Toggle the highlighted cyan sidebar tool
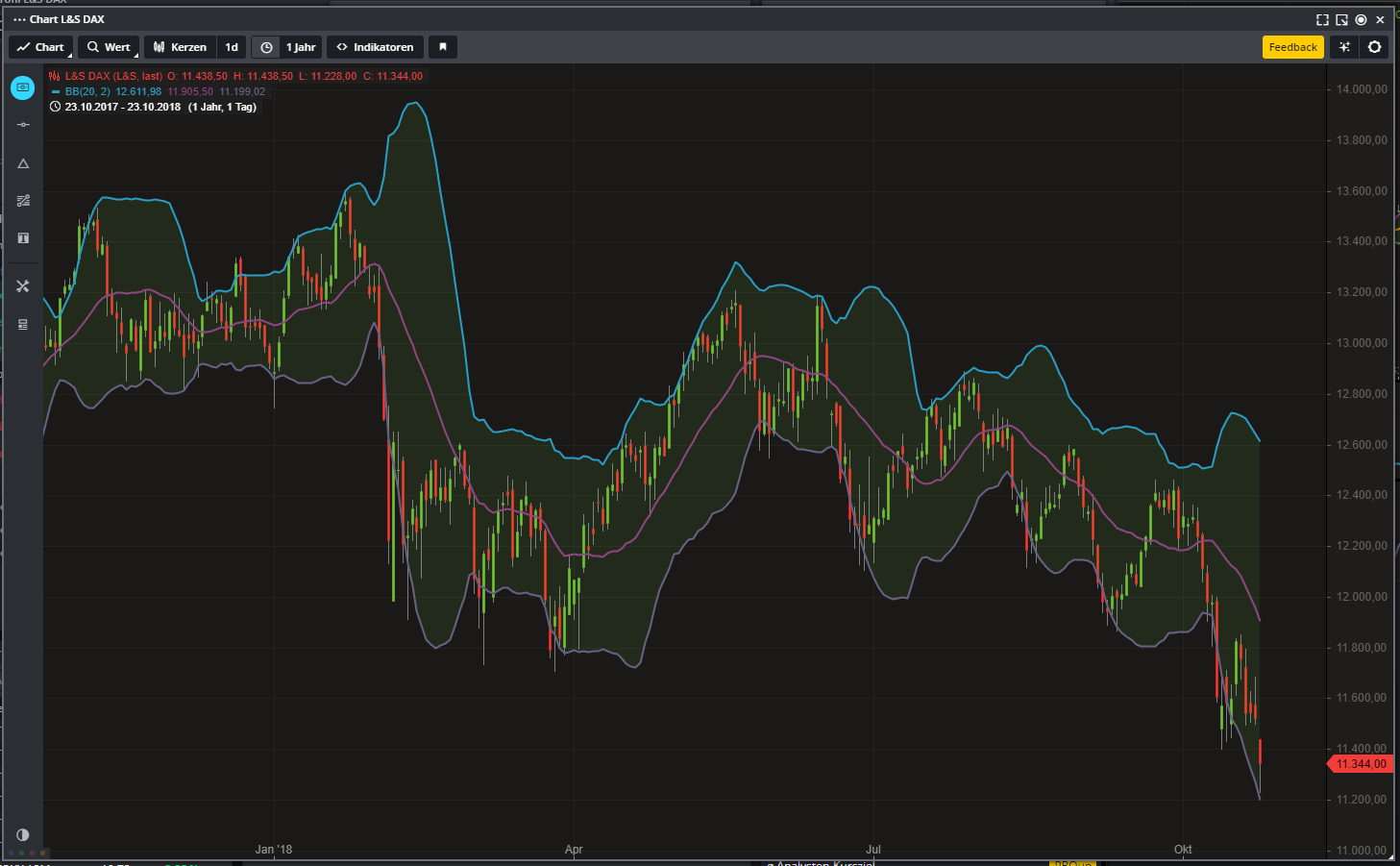Viewport: 1400px width, 866px height. 23,87
